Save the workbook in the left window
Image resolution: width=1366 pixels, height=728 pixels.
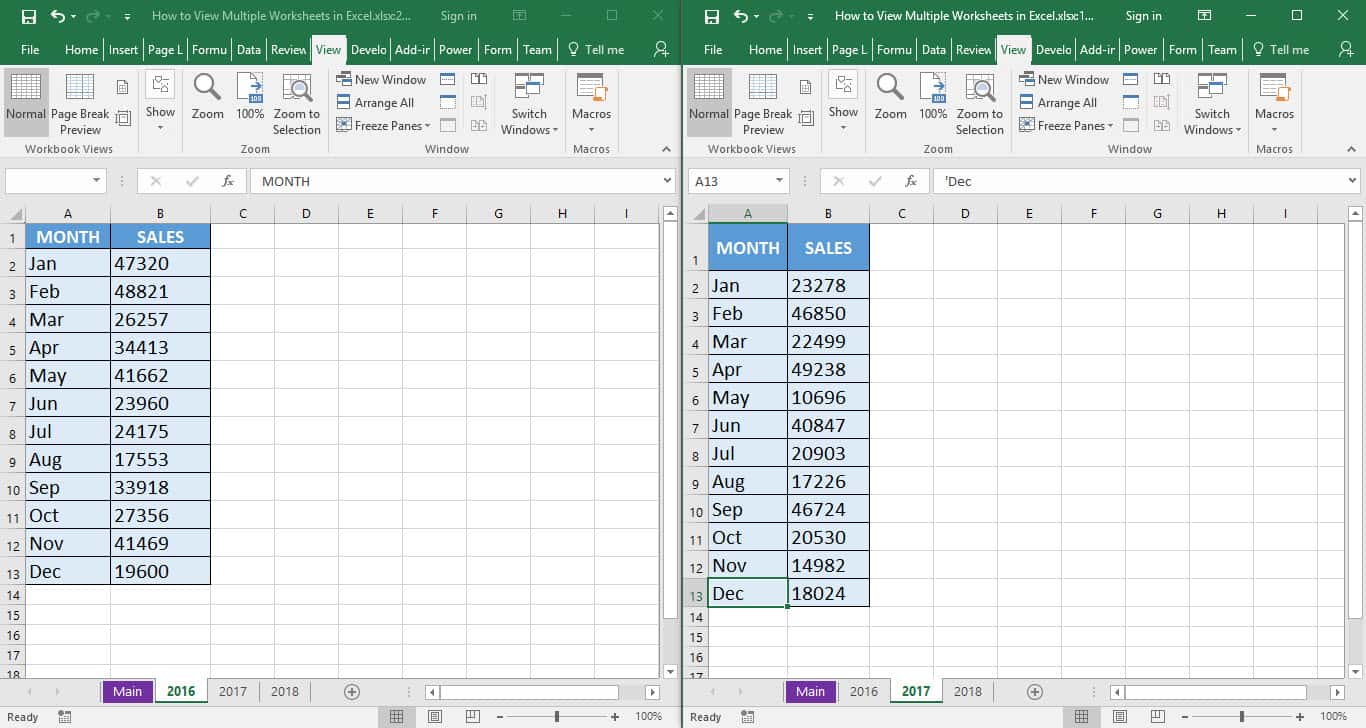[x=28, y=16]
